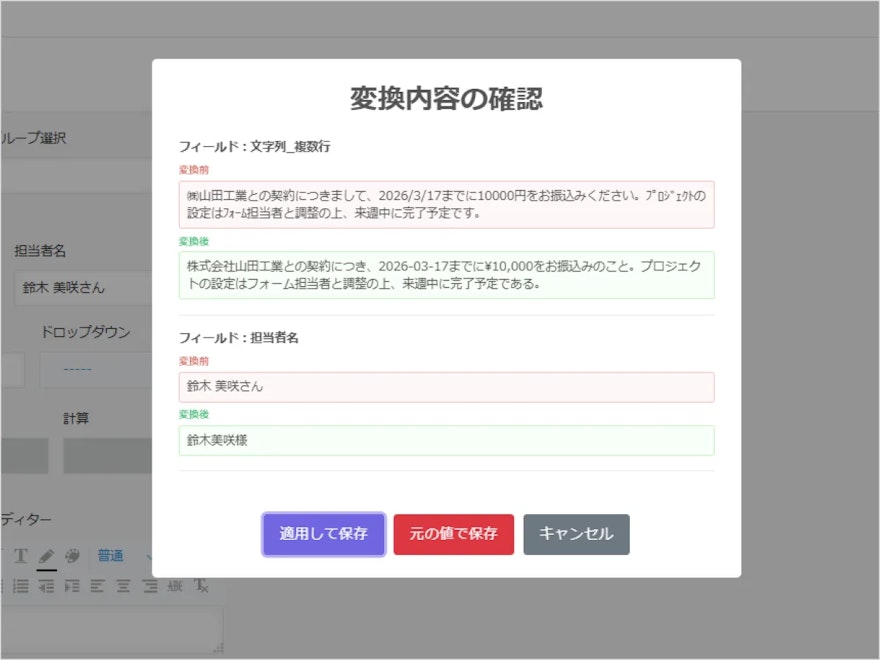
Task: Toggle strikethrough with the ABC icon
Action: (176, 586)
